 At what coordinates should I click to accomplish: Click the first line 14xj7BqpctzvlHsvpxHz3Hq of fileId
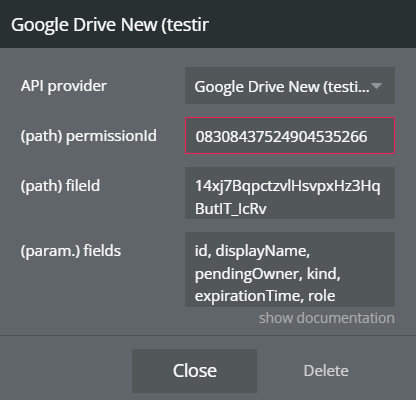[x=288, y=186]
